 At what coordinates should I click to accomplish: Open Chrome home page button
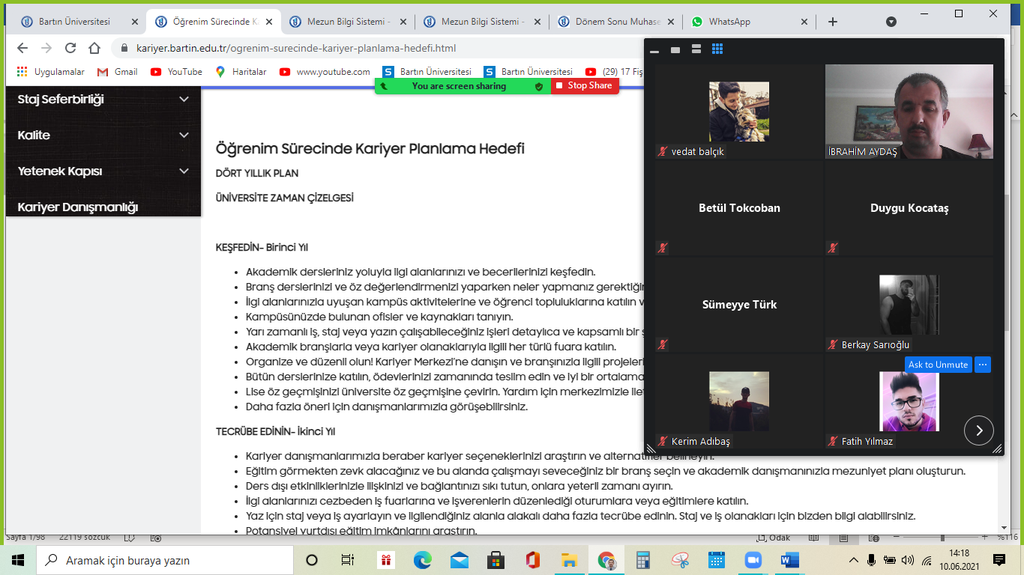tap(95, 48)
